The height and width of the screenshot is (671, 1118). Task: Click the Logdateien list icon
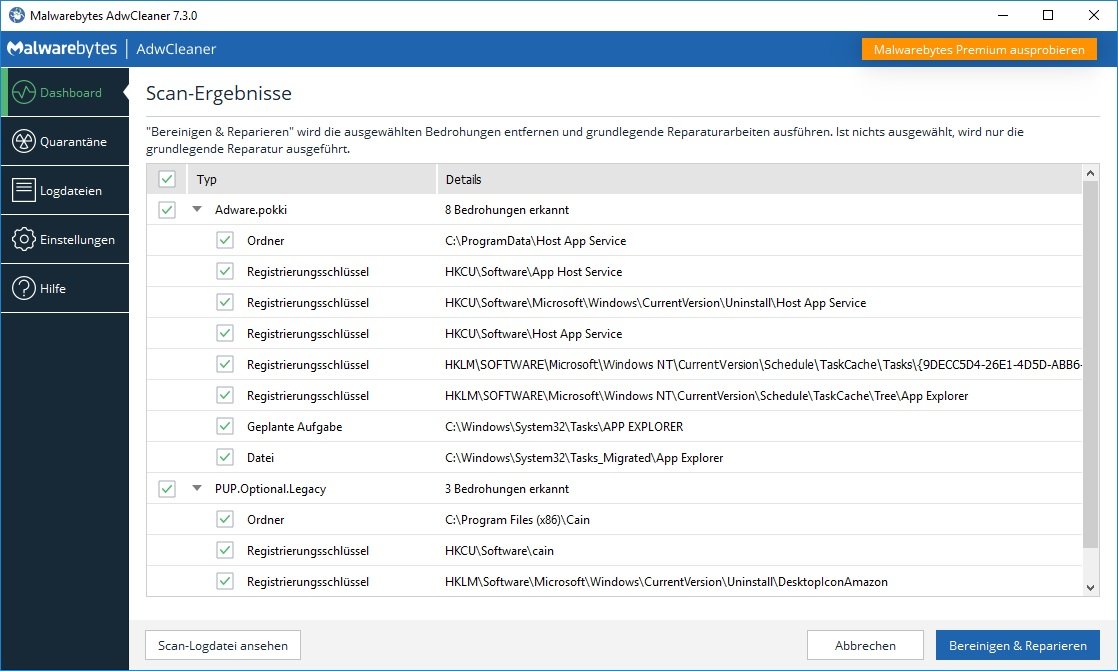[24, 190]
